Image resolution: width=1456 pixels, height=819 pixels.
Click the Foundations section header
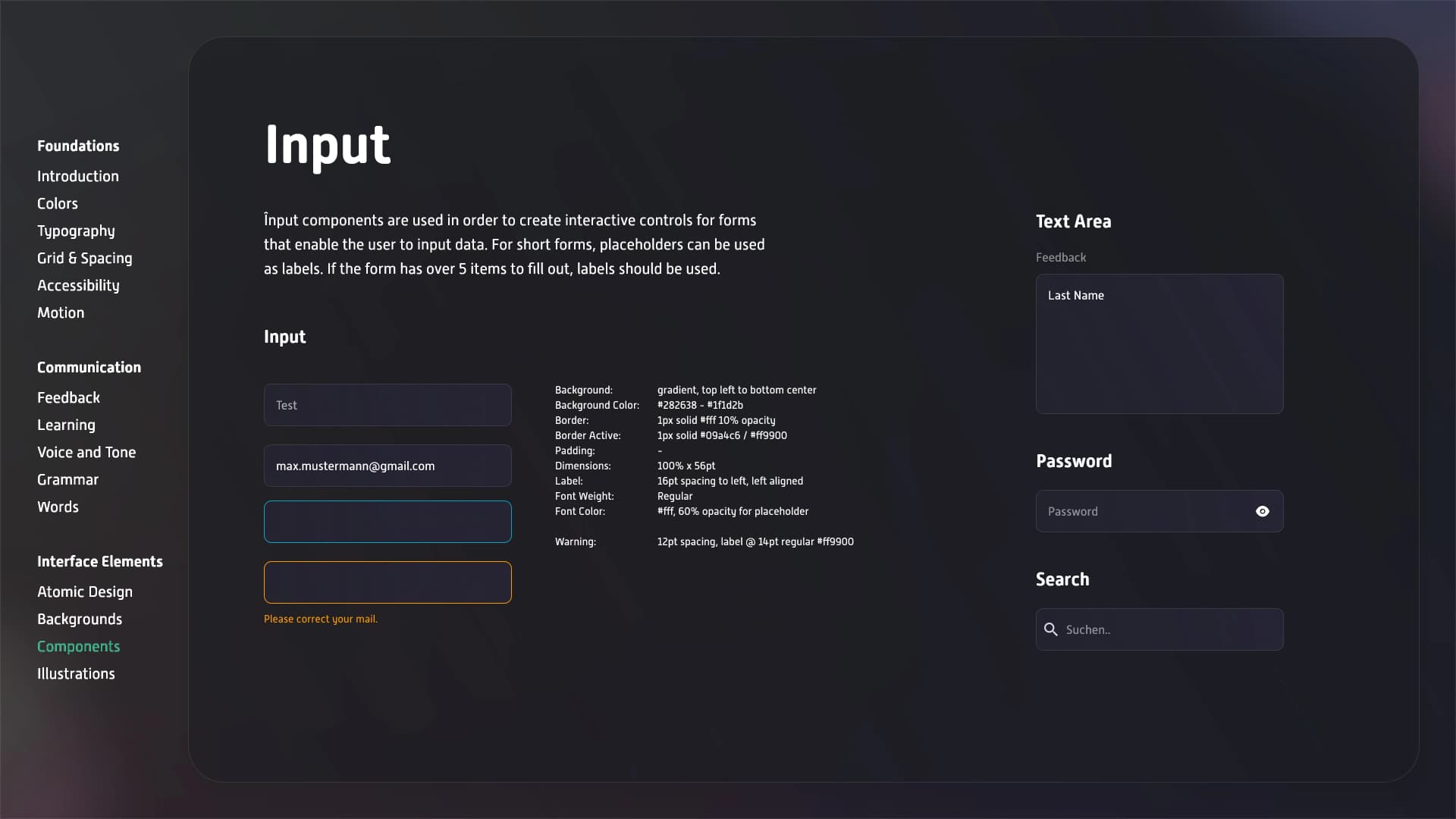(78, 146)
